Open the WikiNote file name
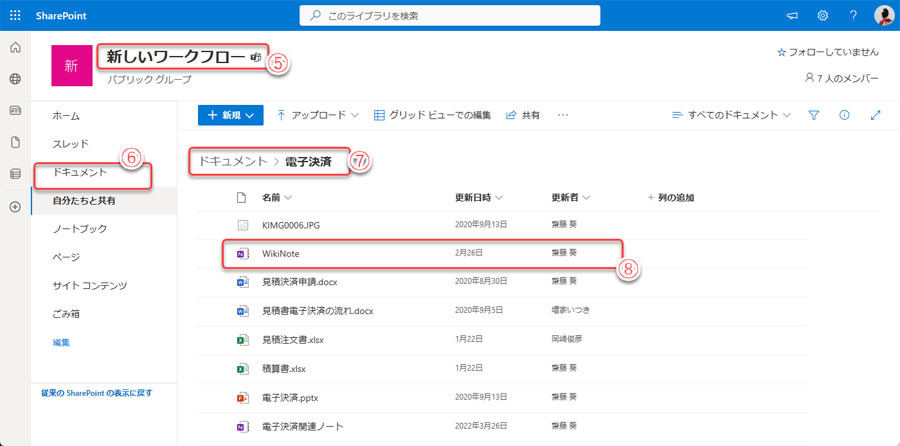Viewport: 900px width, 446px height. [281, 253]
